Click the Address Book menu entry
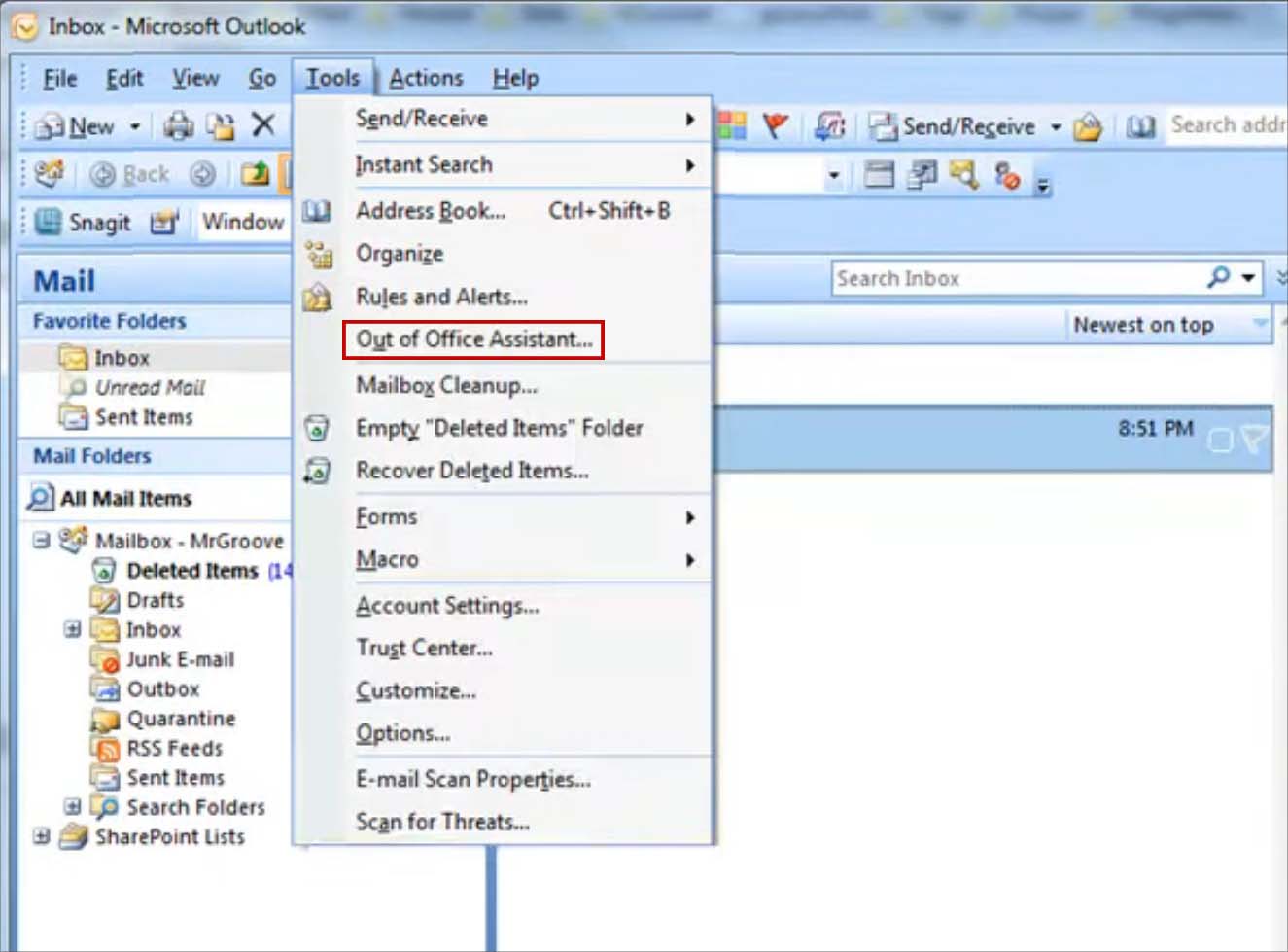Screen dimensions: 1288x952 click(504, 210)
